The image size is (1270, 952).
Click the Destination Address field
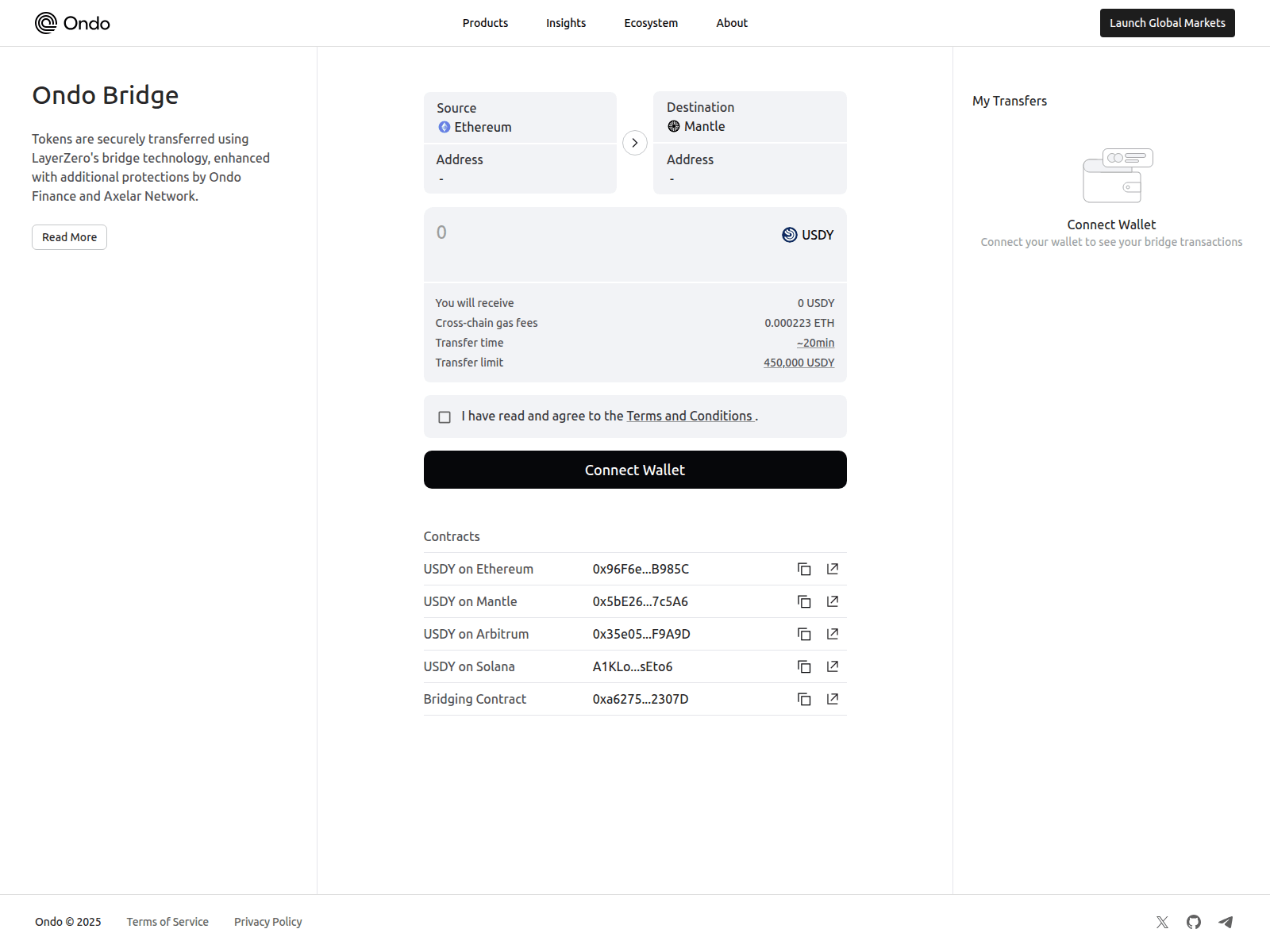[x=750, y=169]
